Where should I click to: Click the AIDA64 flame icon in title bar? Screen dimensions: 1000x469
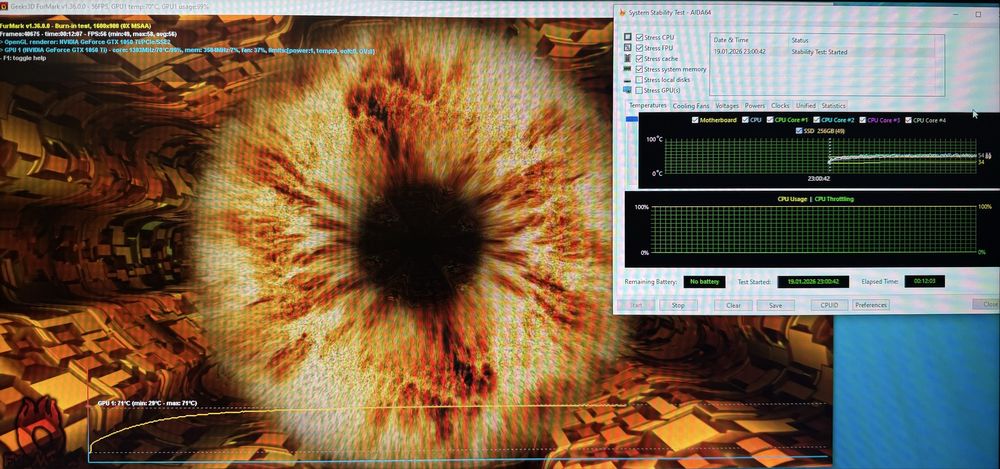(622, 12)
